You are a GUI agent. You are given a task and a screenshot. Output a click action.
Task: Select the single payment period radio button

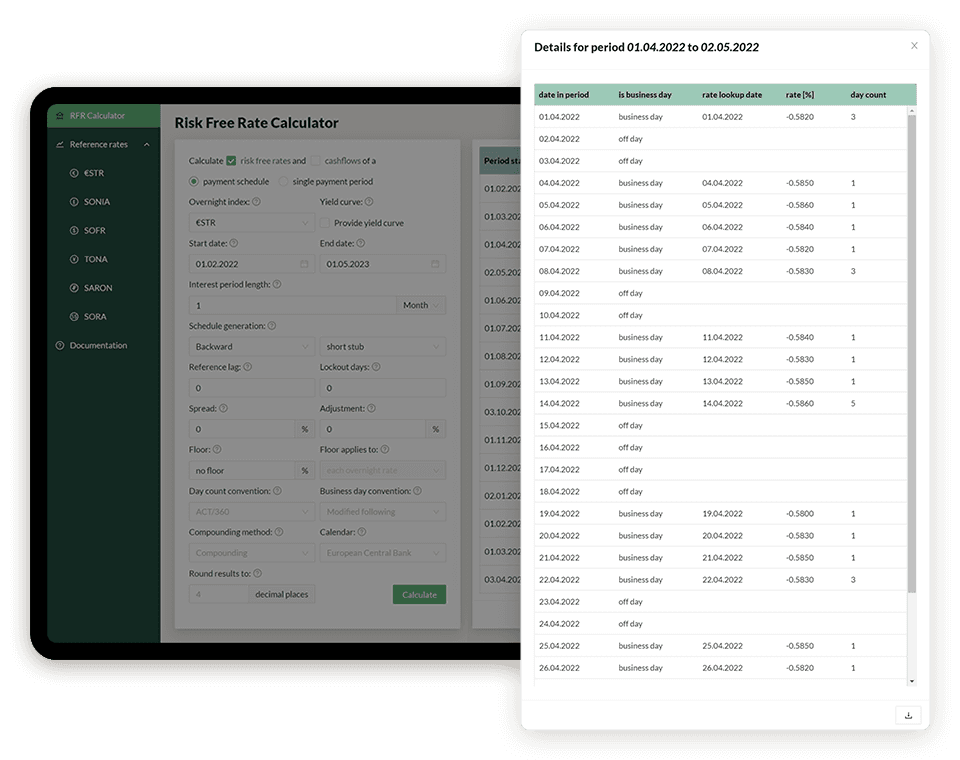point(283,182)
